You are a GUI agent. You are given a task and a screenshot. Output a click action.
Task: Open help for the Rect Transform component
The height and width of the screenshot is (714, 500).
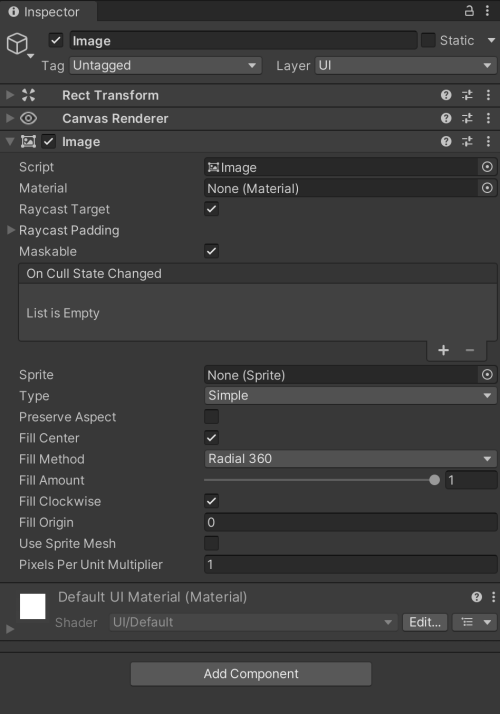pos(446,95)
